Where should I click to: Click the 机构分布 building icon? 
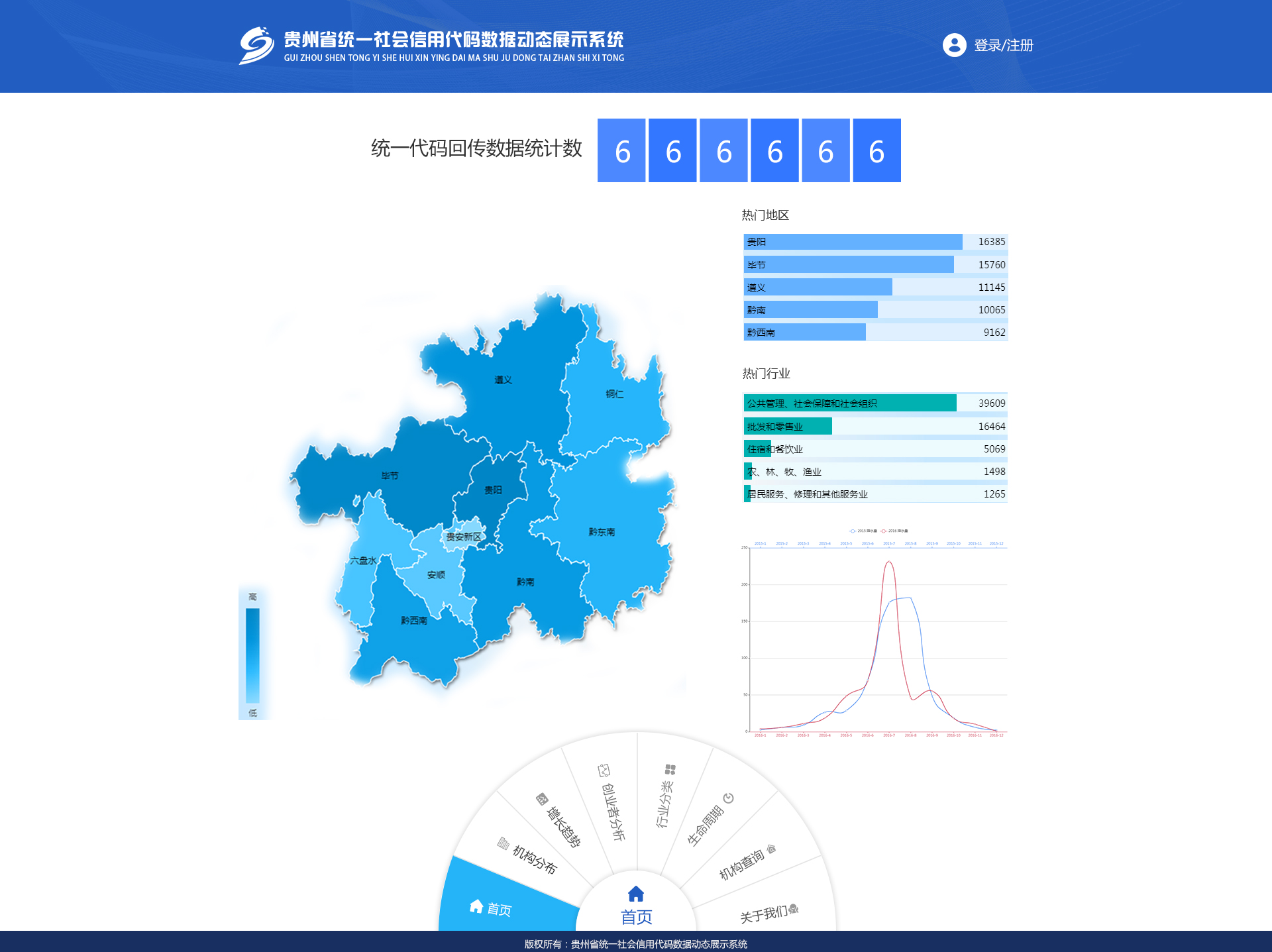[x=503, y=843]
